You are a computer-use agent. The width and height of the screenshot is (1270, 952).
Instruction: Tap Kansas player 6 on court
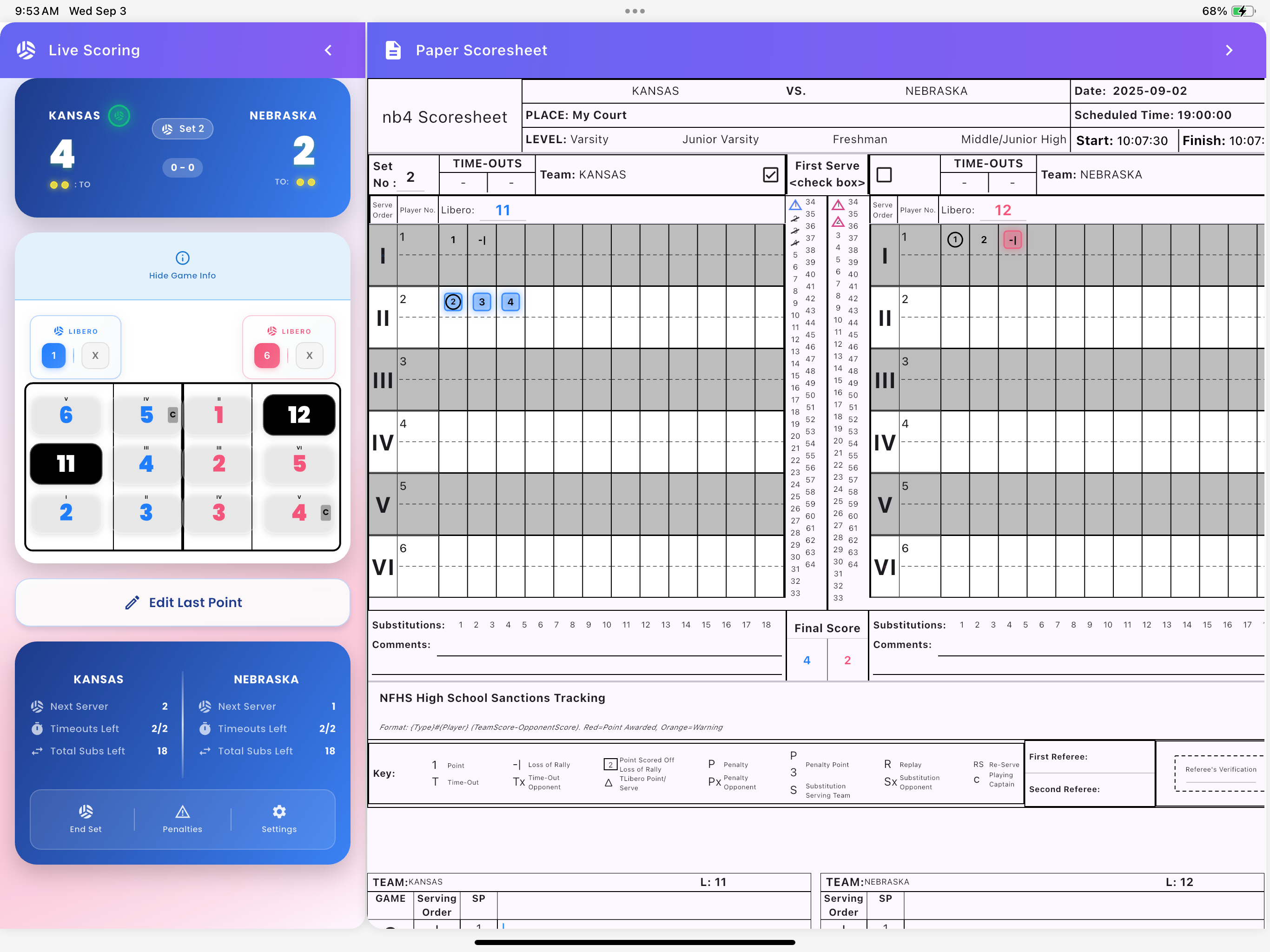click(66, 415)
